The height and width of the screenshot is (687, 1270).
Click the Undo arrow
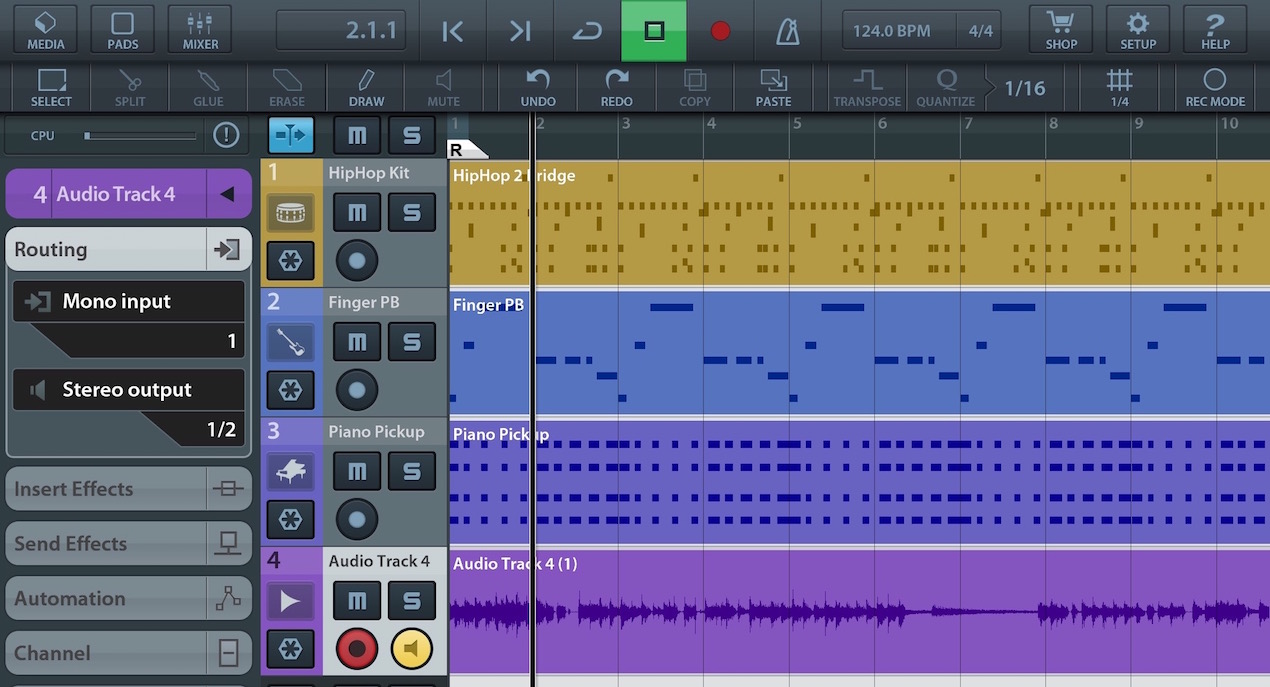538,88
